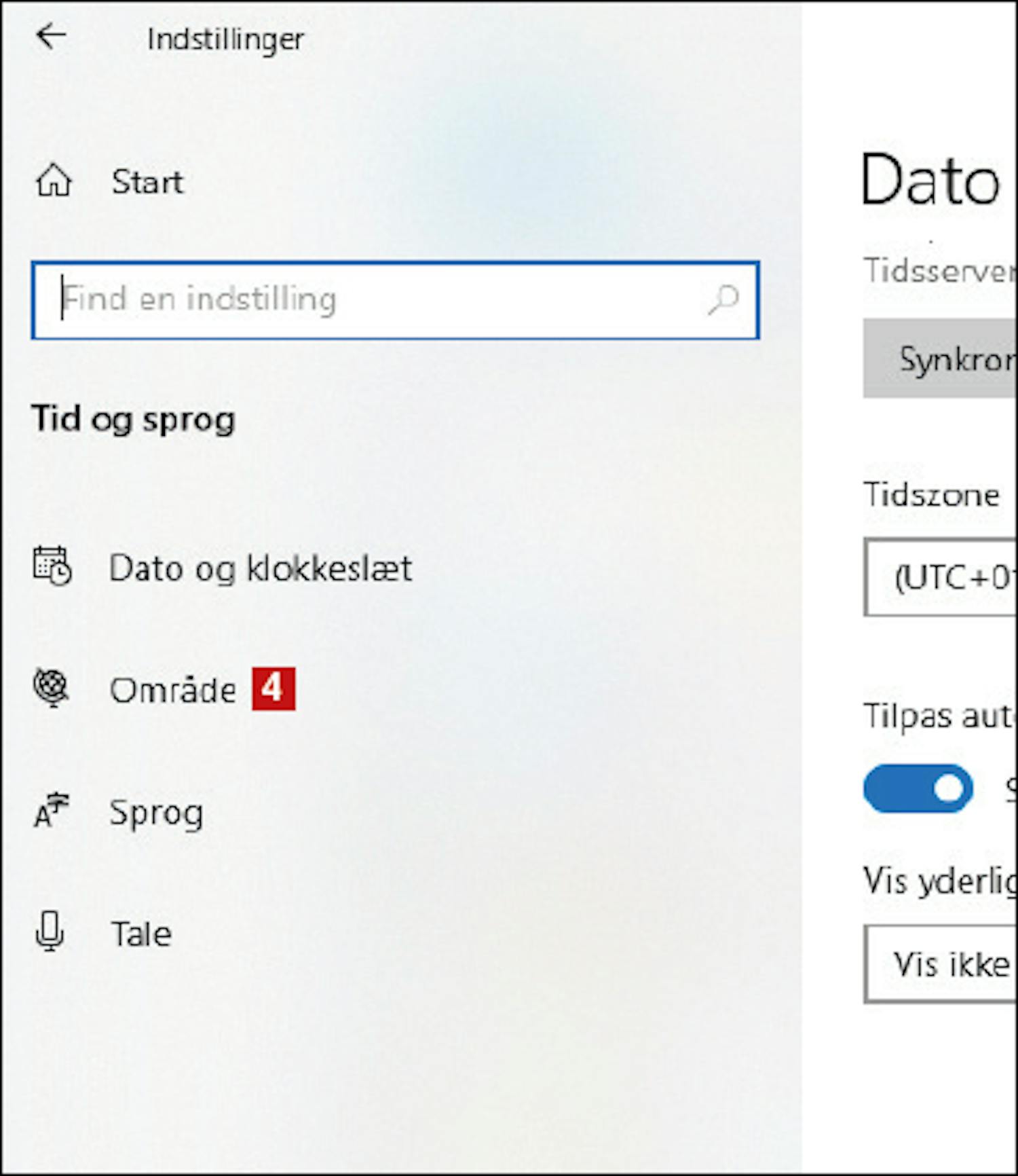Screen dimensions: 1018x1176
Task: Open the Tidszone UTC dropdown
Action: point(941,577)
